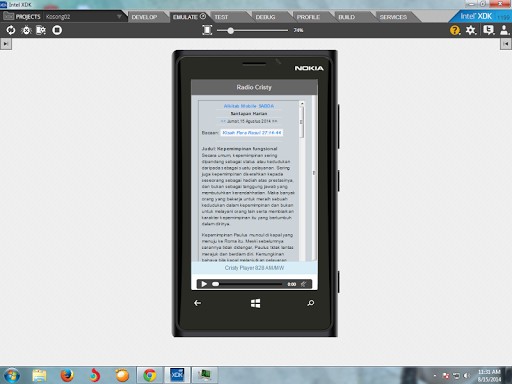Open the emulator debug bug icon
The height and width of the screenshot is (384, 512).
point(26,30)
